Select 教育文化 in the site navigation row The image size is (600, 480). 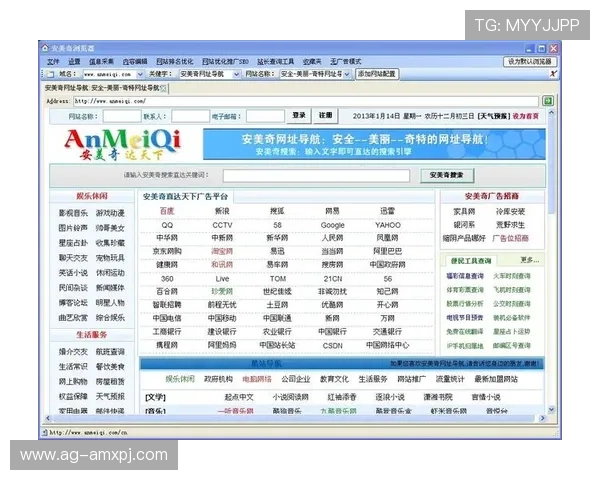334,379
